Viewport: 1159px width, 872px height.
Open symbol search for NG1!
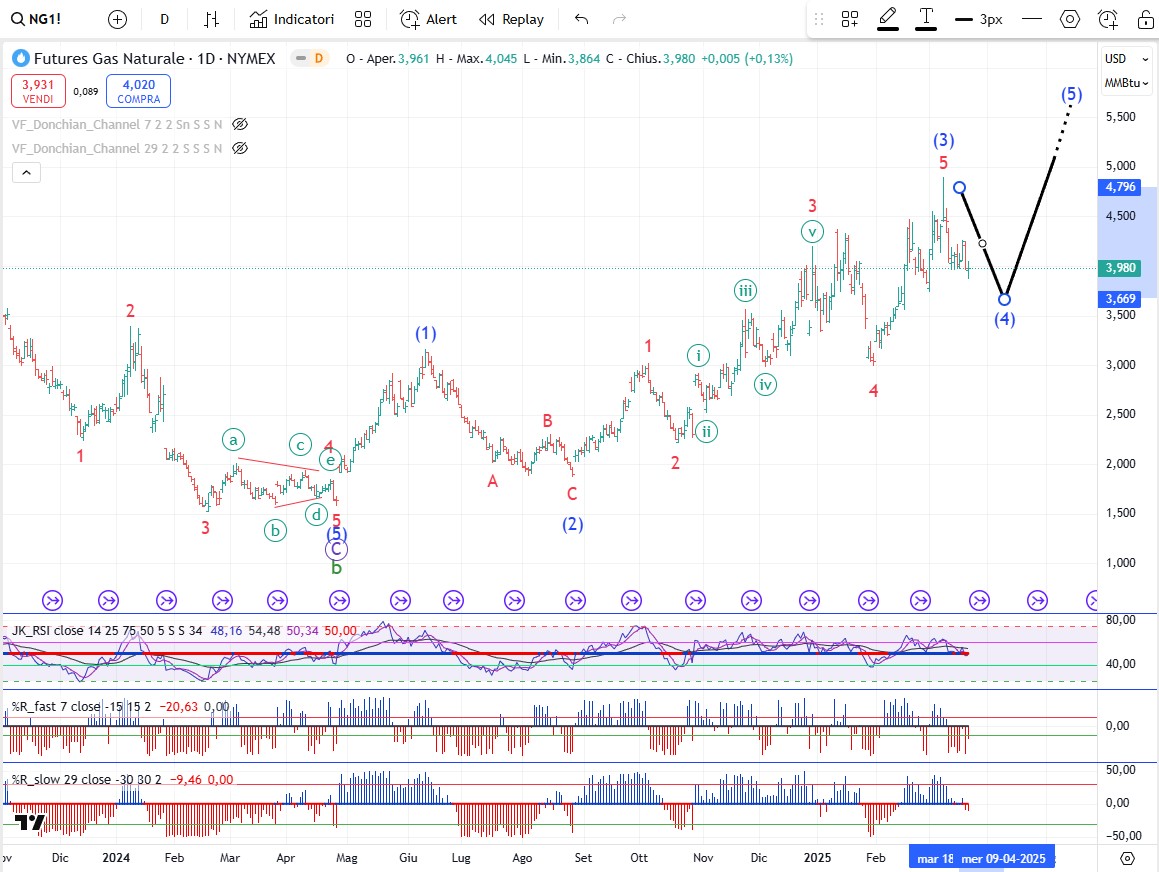pyautogui.click(x=36, y=19)
